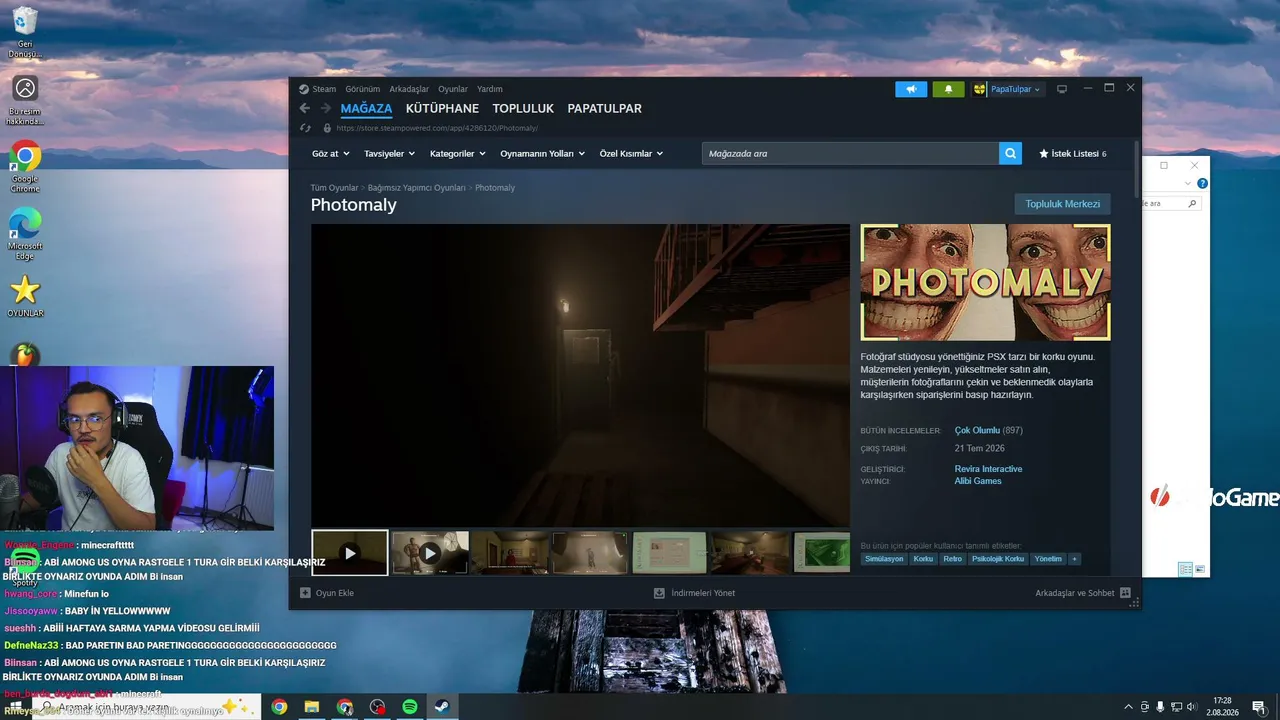Reload the Steam store page
The image size is (1280, 720).
[x=305, y=128]
